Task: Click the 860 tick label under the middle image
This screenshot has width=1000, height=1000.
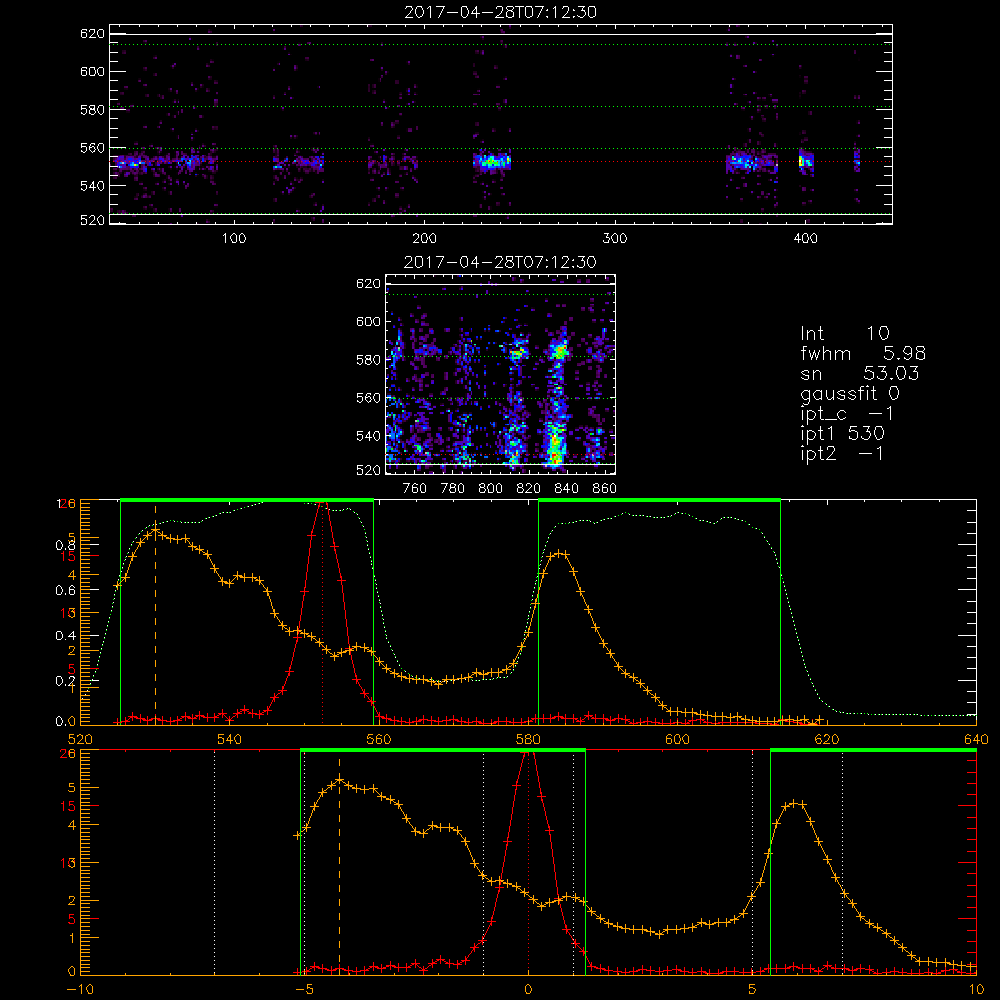Action: [x=605, y=489]
